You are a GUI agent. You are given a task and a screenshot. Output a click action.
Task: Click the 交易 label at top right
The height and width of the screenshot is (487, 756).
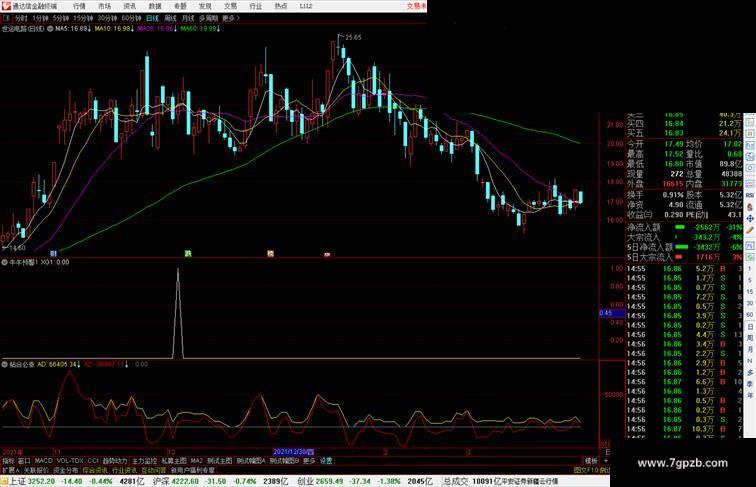click(x=417, y=6)
